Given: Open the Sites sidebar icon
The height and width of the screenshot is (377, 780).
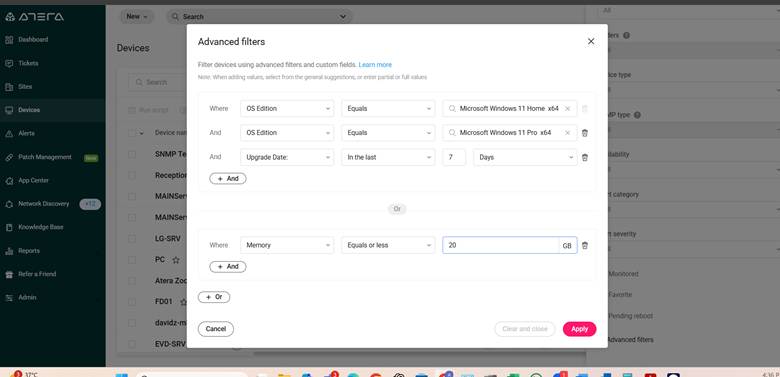Looking at the screenshot, I should tap(9, 87).
